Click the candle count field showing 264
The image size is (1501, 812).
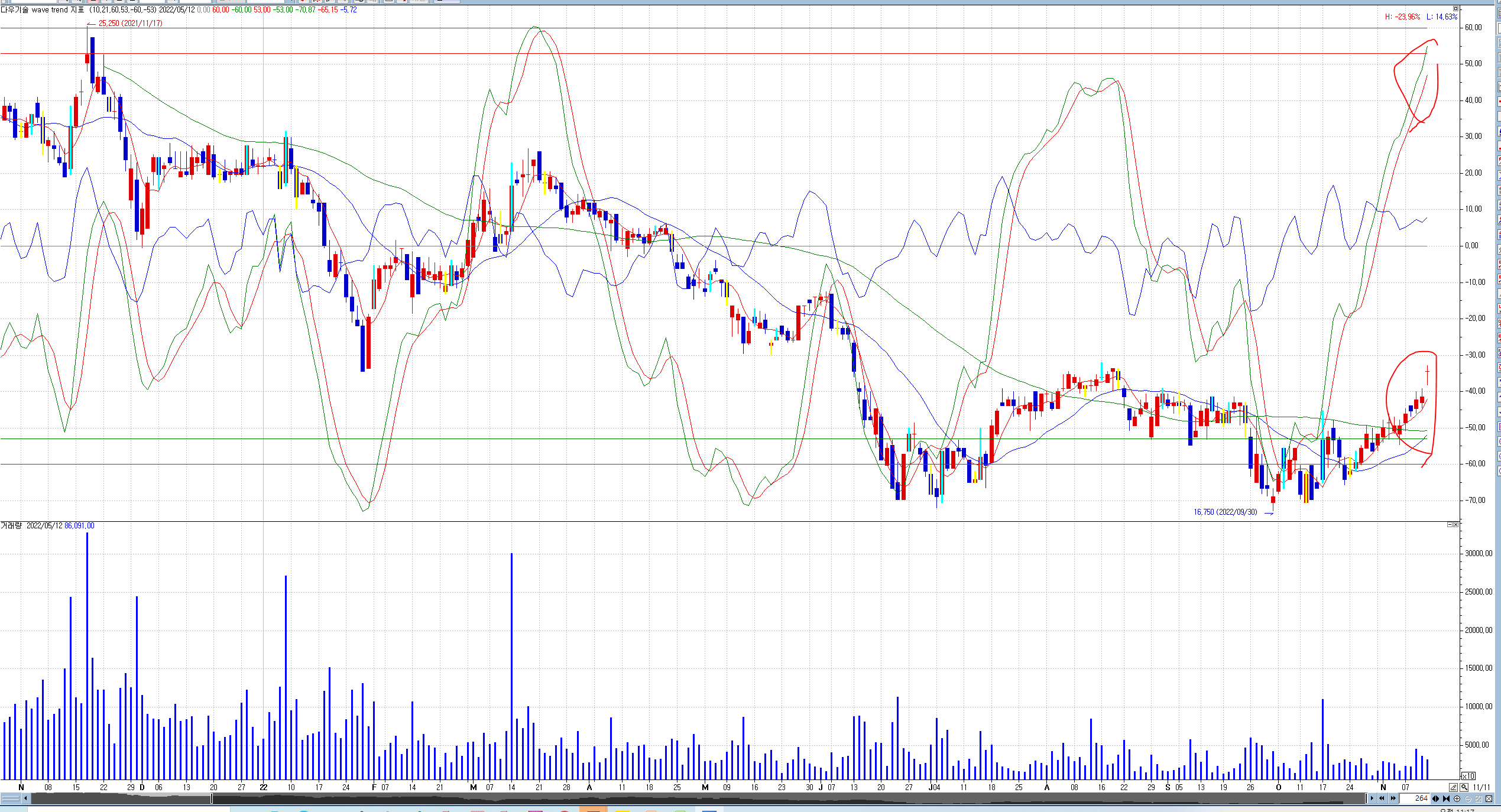[x=1415, y=798]
